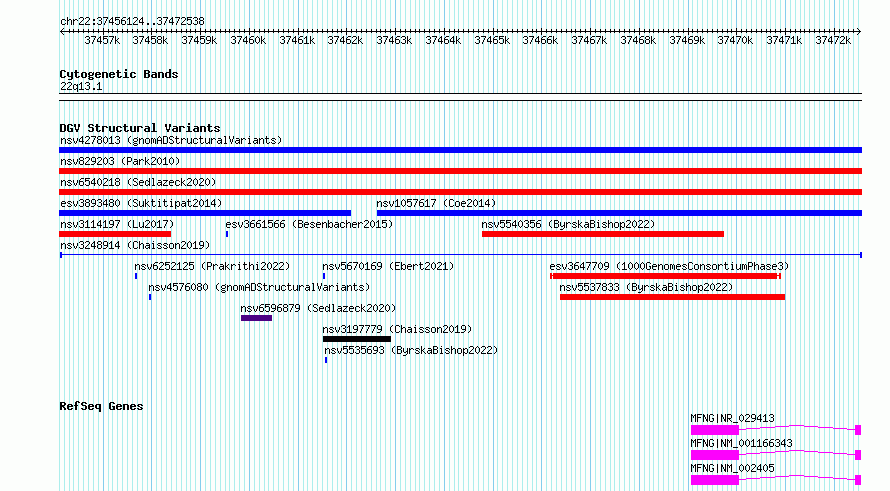Viewport: 890px width, 491px height.
Task: Click the 37467k ruler position
Action: point(589,40)
